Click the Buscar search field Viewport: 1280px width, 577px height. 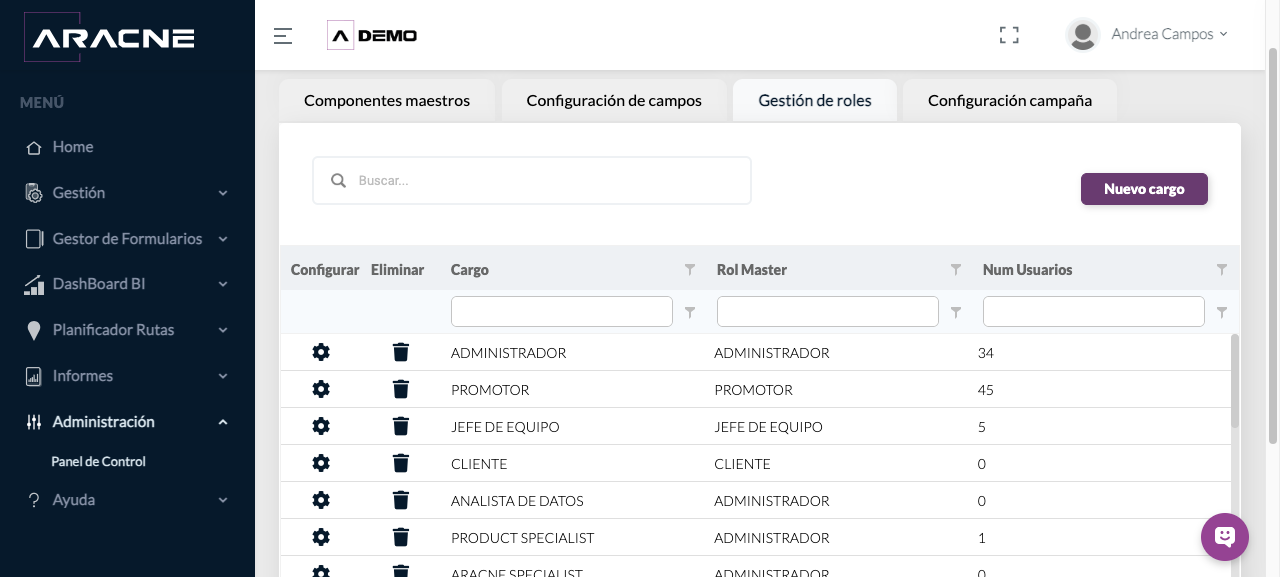[x=532, y=181]
